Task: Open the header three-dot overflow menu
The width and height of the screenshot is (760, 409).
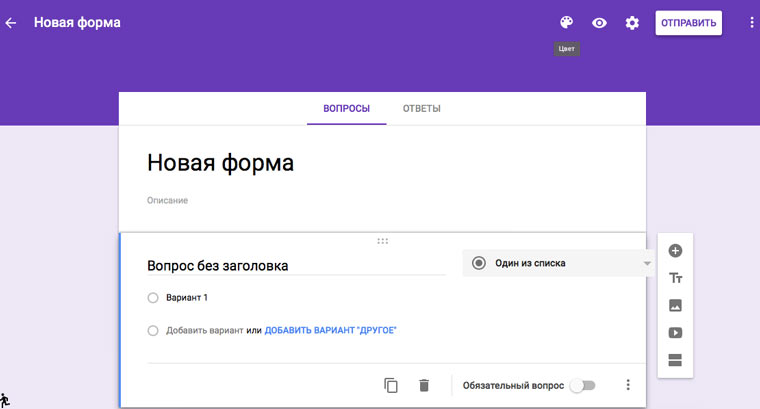Action: click(751, 23)
